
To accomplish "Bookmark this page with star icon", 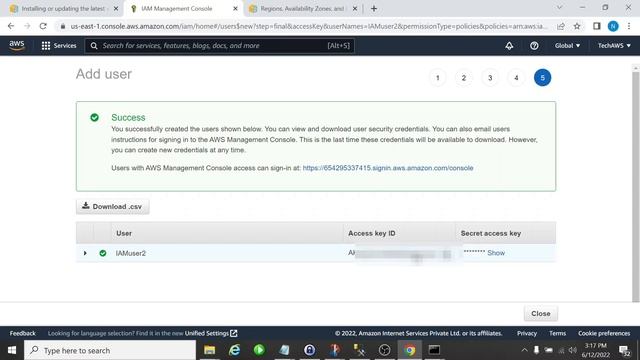I will pos(577,26).
